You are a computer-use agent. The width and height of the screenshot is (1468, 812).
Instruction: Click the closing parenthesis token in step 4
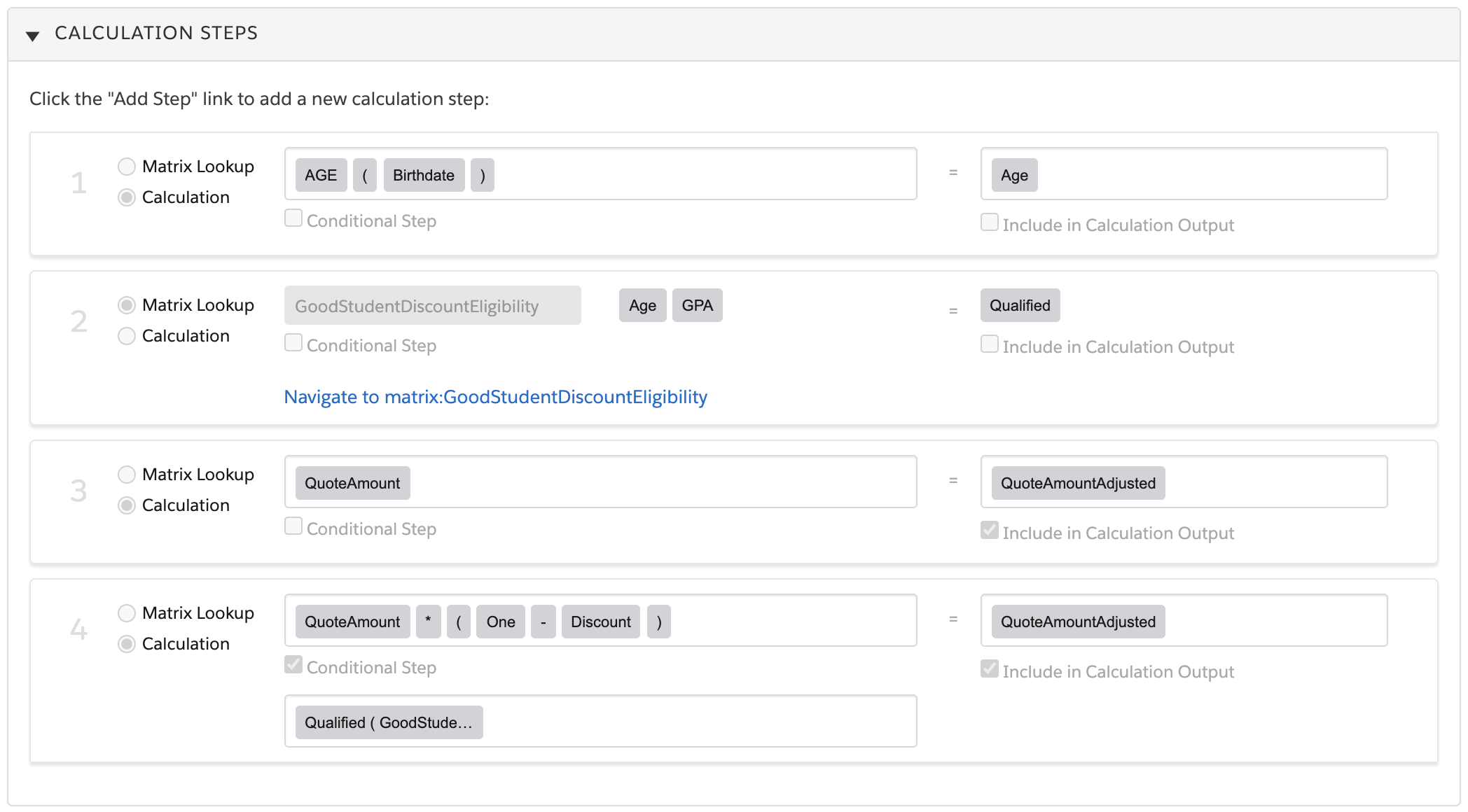658,622
